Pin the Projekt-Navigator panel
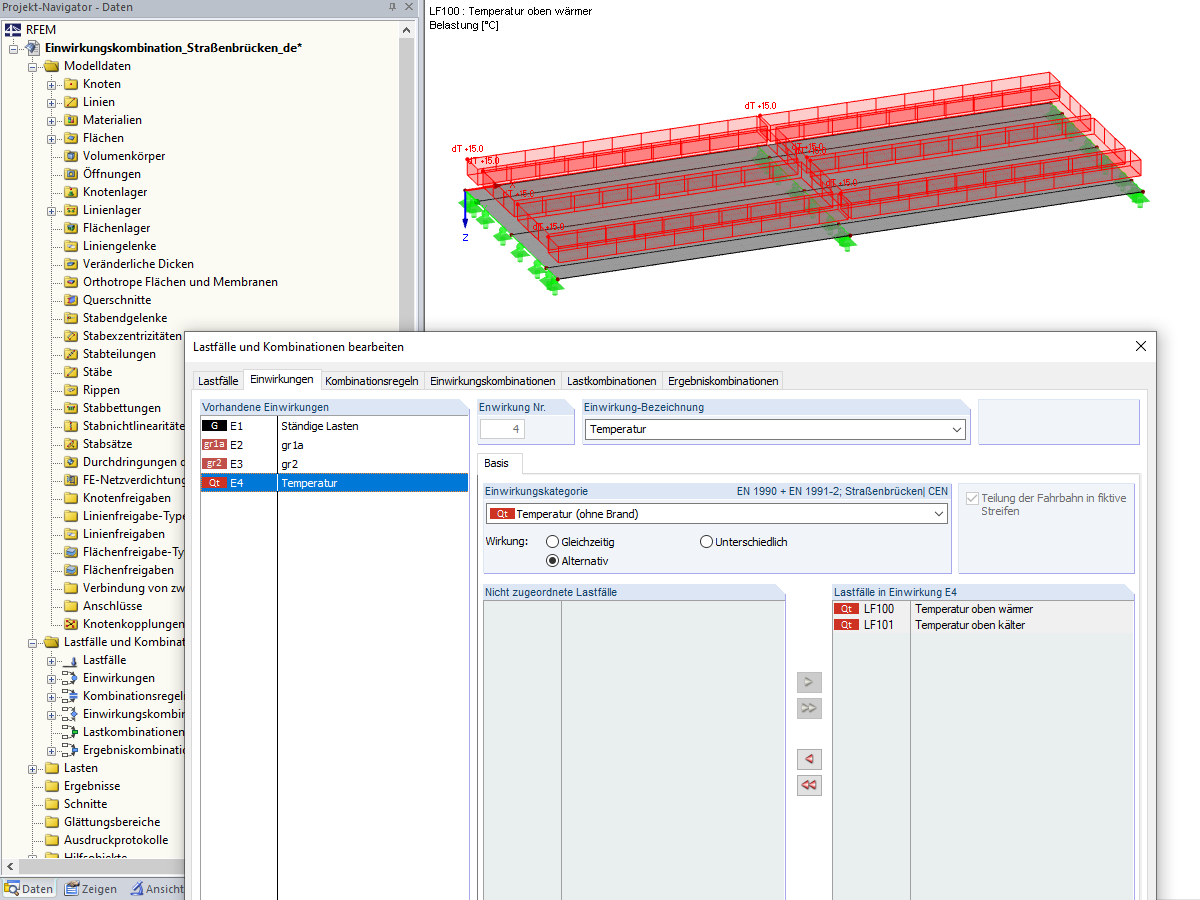This screenshot has width=1200, height=900. click(392, 8)
